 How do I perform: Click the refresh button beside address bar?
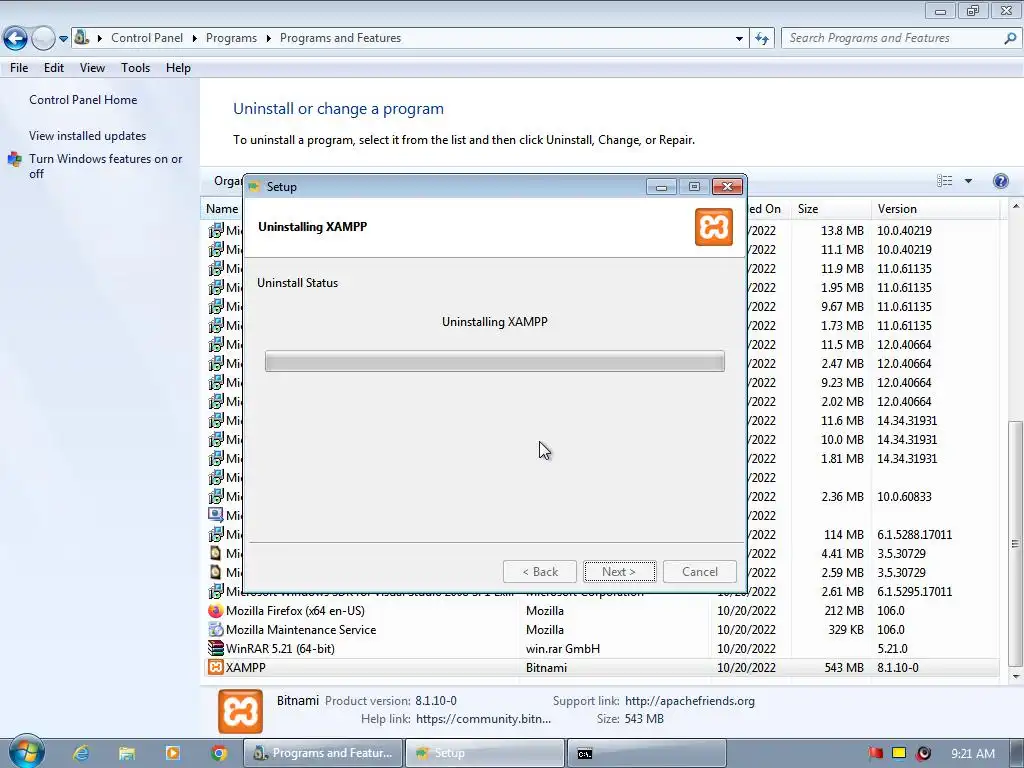762,38
